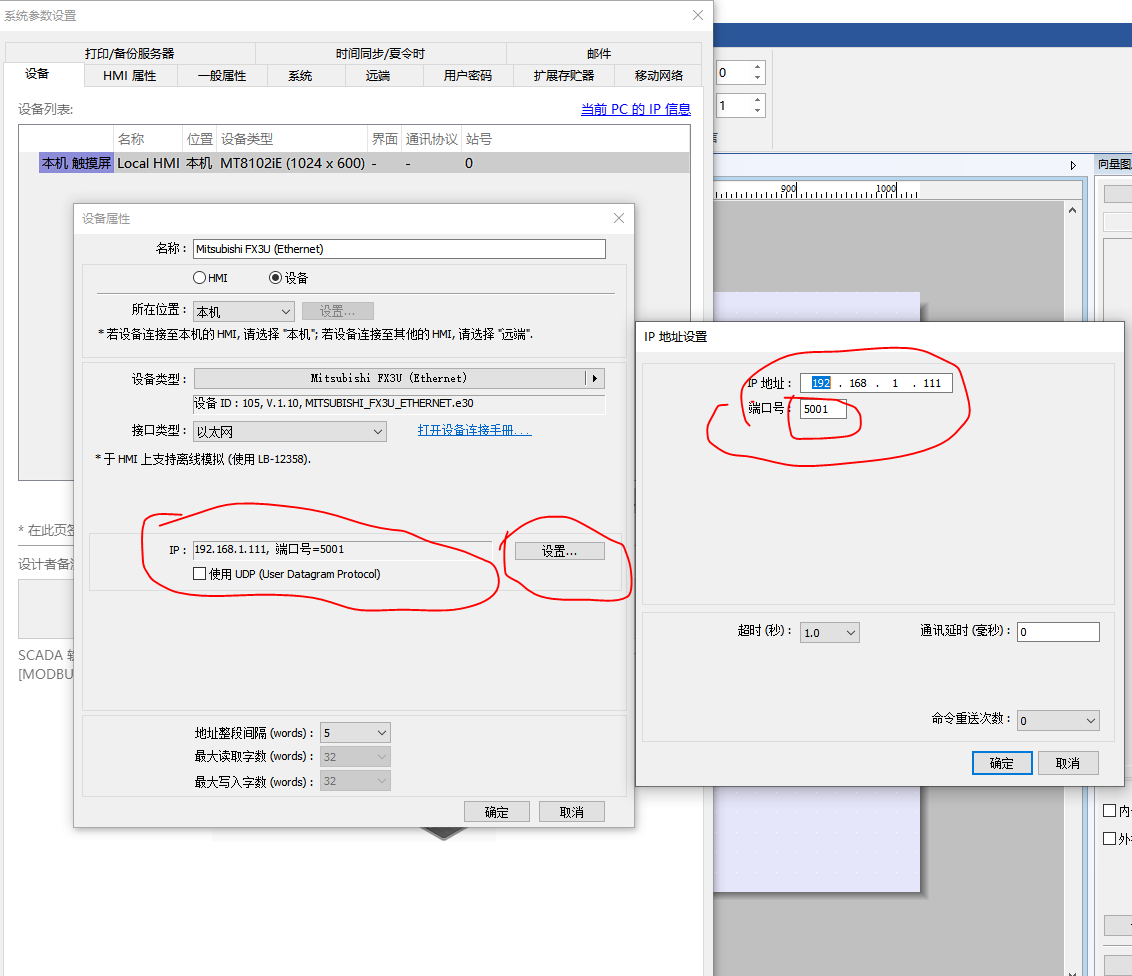Click 取消 in IP address settings dialog
Image resolution: width=1132 pixels, height=976 pixels.
(1067, 763)
